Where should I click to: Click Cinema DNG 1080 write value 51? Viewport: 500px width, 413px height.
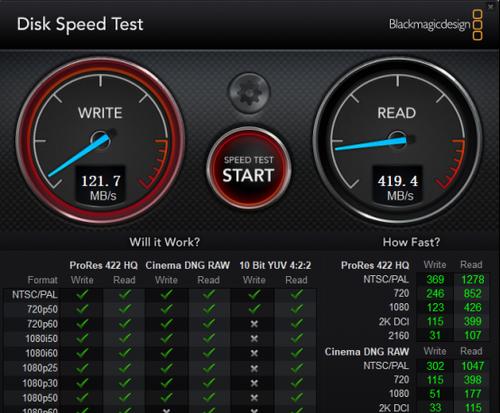click(x=435, y=394)
